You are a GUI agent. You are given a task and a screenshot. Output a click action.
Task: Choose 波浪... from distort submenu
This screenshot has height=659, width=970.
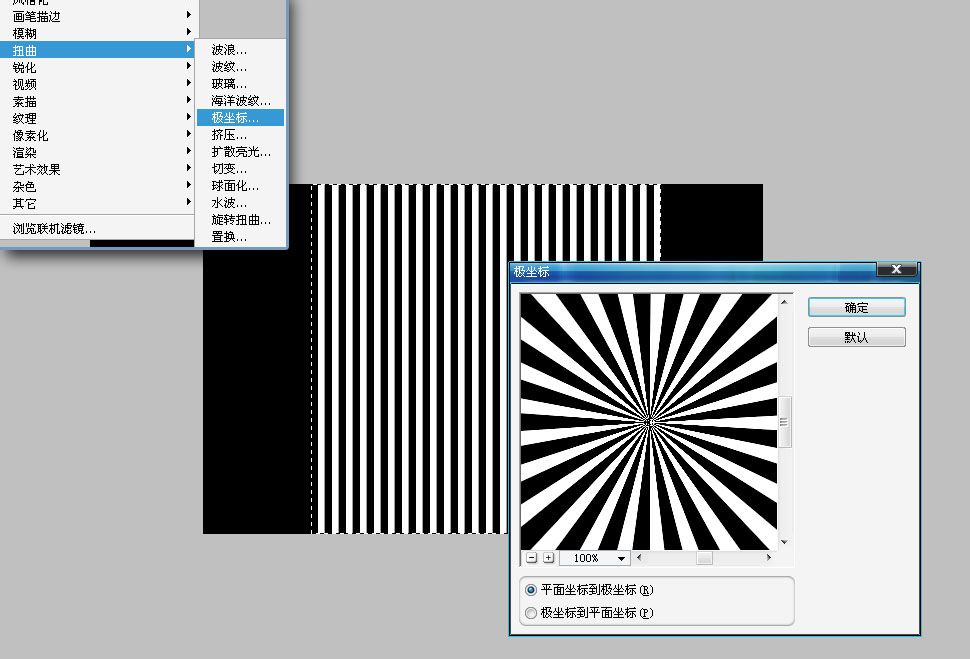241,50
